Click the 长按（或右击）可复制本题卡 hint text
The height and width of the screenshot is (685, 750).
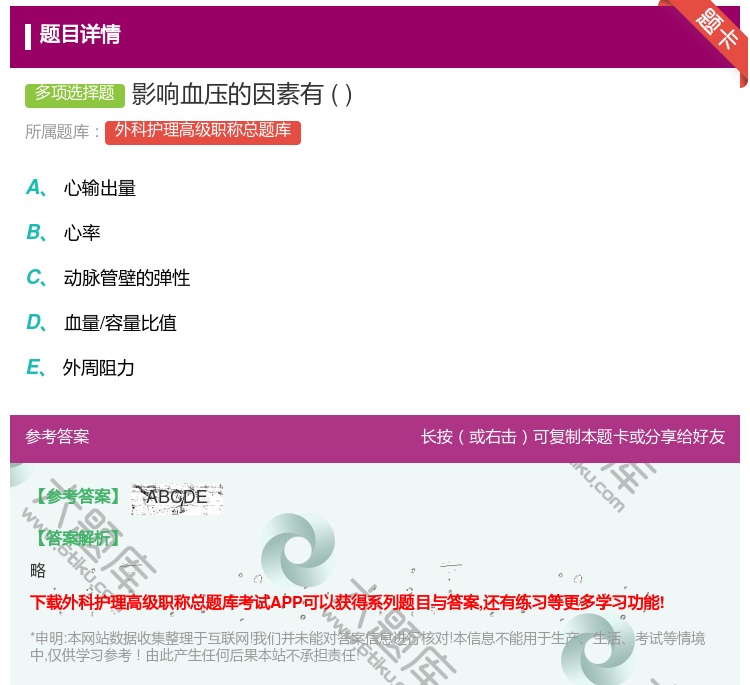pyautogui.click(x=572, y=437)
